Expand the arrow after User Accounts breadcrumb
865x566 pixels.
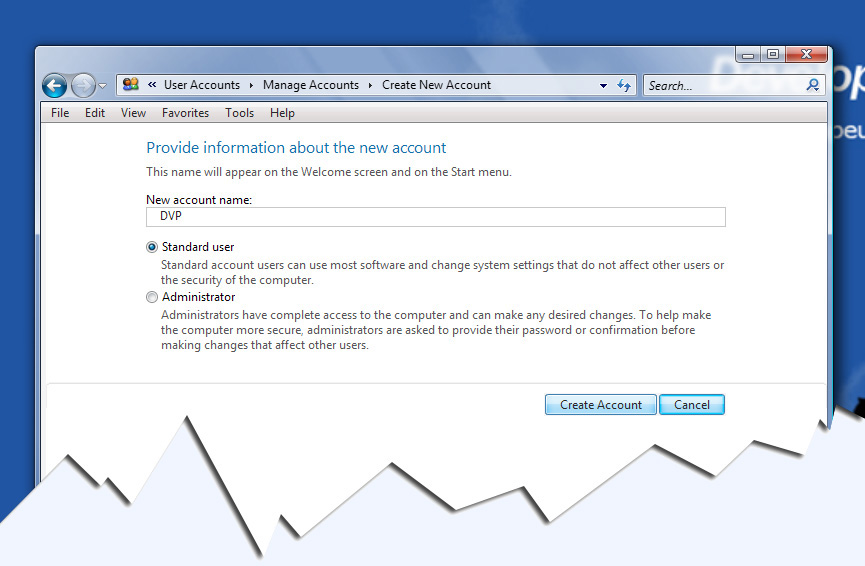point(251,86)
